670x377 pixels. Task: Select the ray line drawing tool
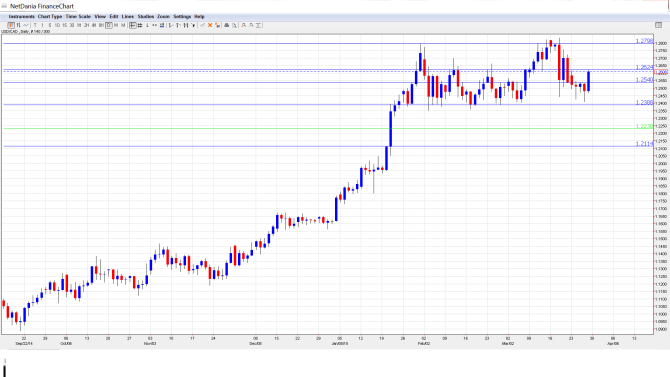[178, 26]
